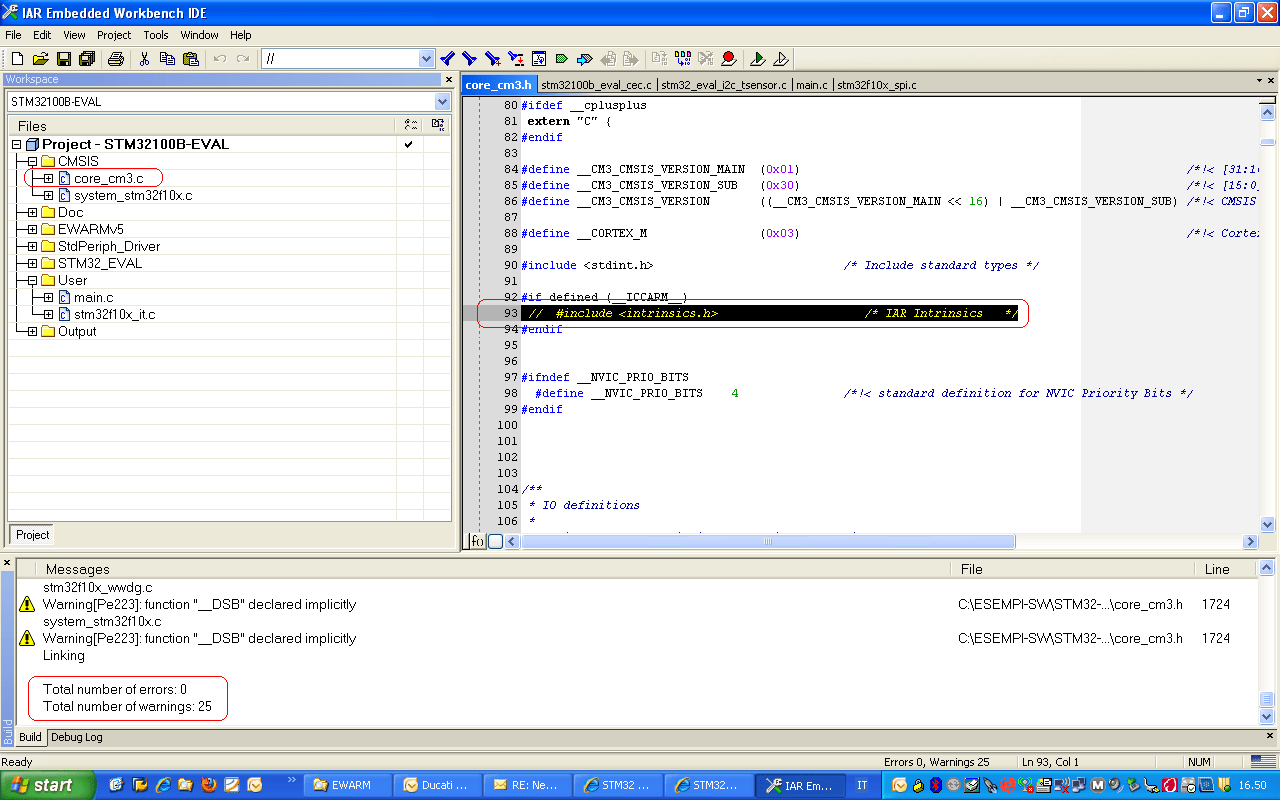Click the Windows start button
The width and height of the screenshot is (1280, 800).
click(x=45, y=785)
